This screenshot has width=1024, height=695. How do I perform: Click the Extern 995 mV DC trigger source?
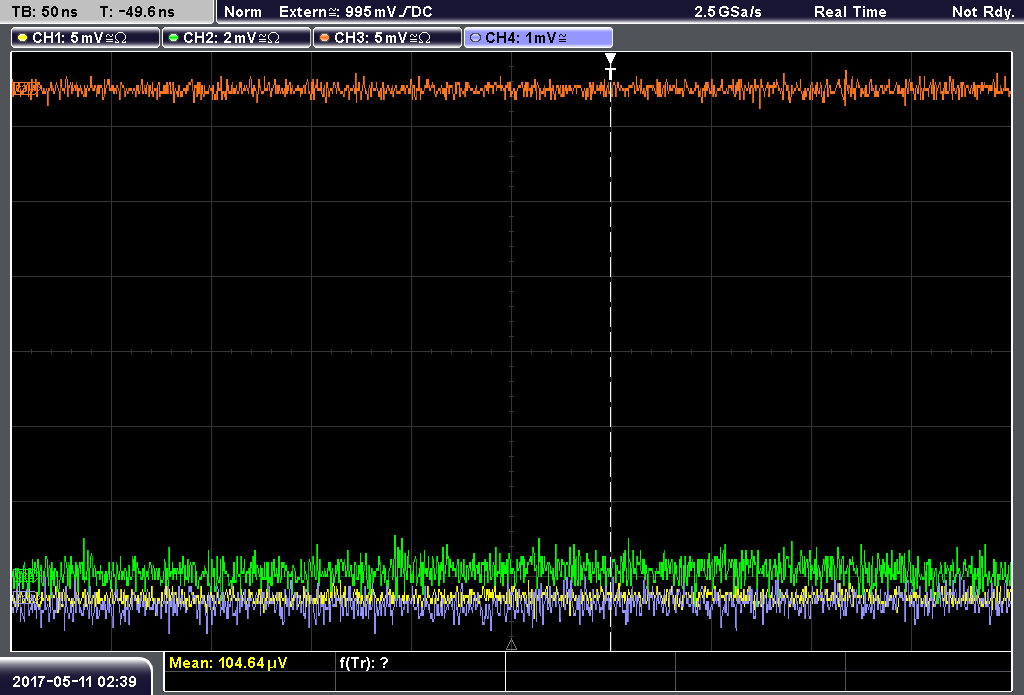[x=356, y=12]
